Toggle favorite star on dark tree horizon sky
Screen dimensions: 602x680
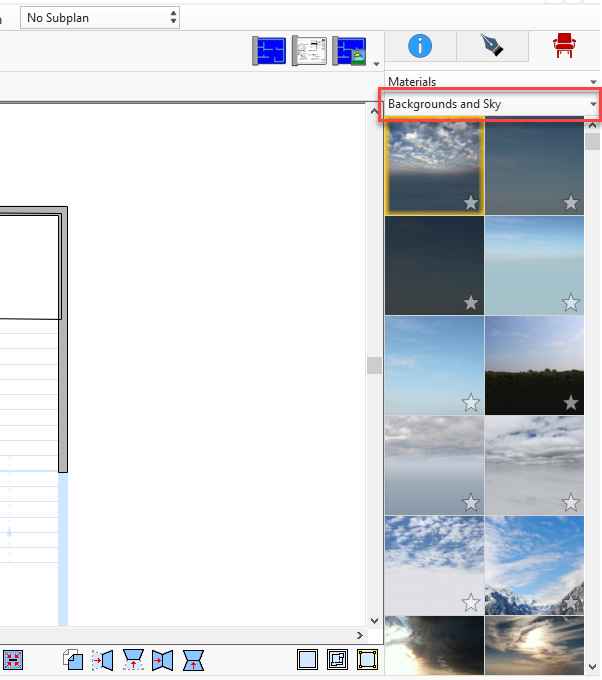tap(571, 402)
